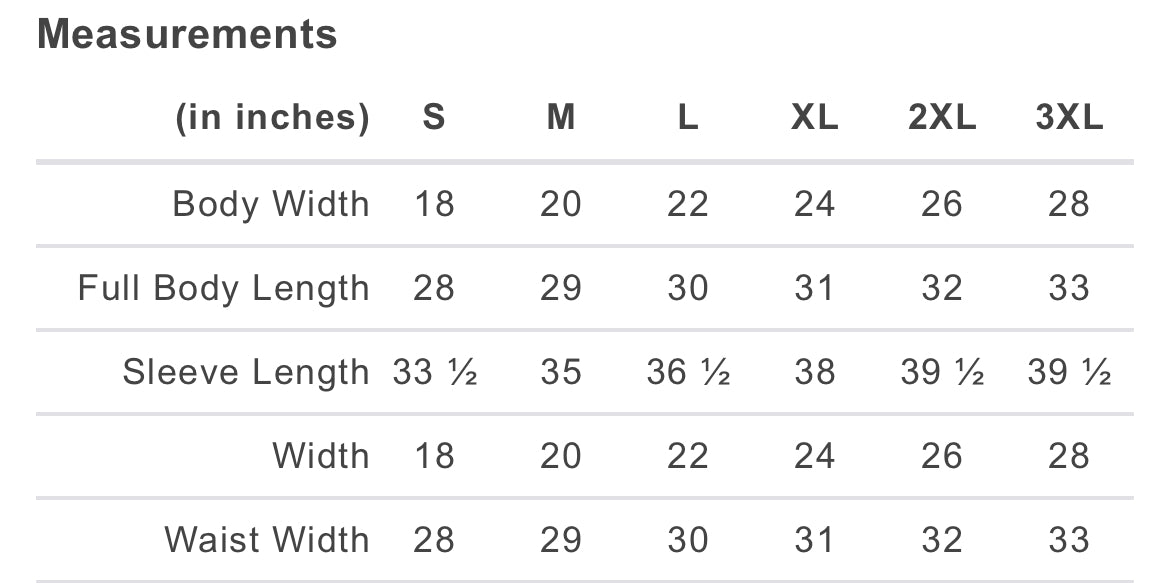Screen dimensions: 1170x588
Task: Click the Body Width value for 3XL
Action: click(x=1069, y=204)
